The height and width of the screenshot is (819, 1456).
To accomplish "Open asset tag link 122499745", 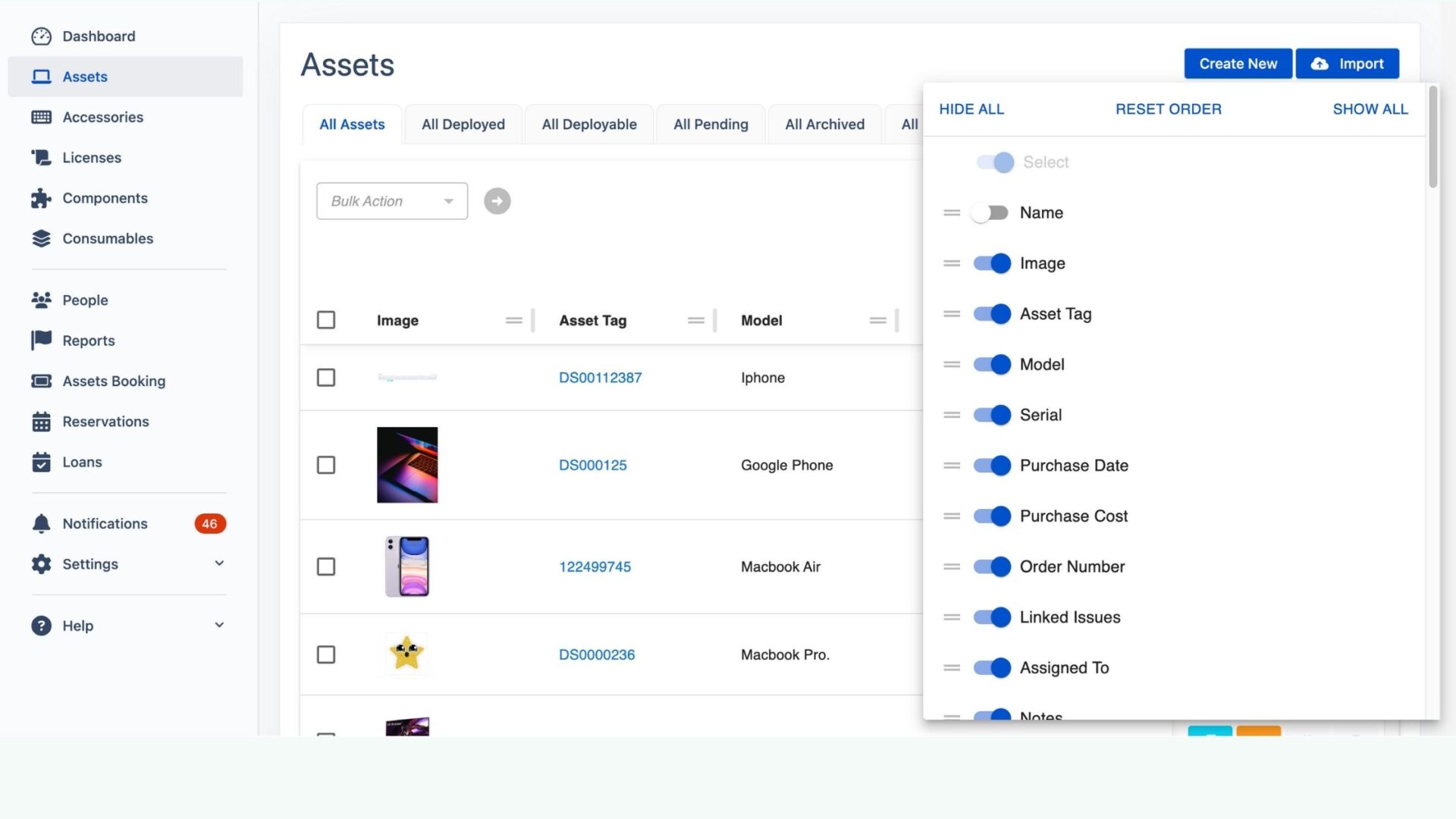I will tap(595, 567).
